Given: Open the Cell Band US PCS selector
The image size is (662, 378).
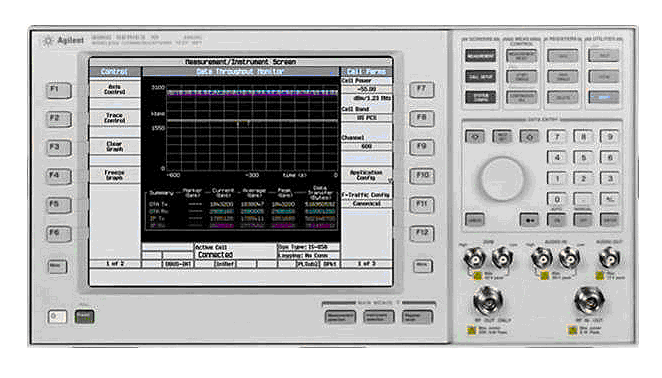Looking at the screenshot, I should point(366,118).
